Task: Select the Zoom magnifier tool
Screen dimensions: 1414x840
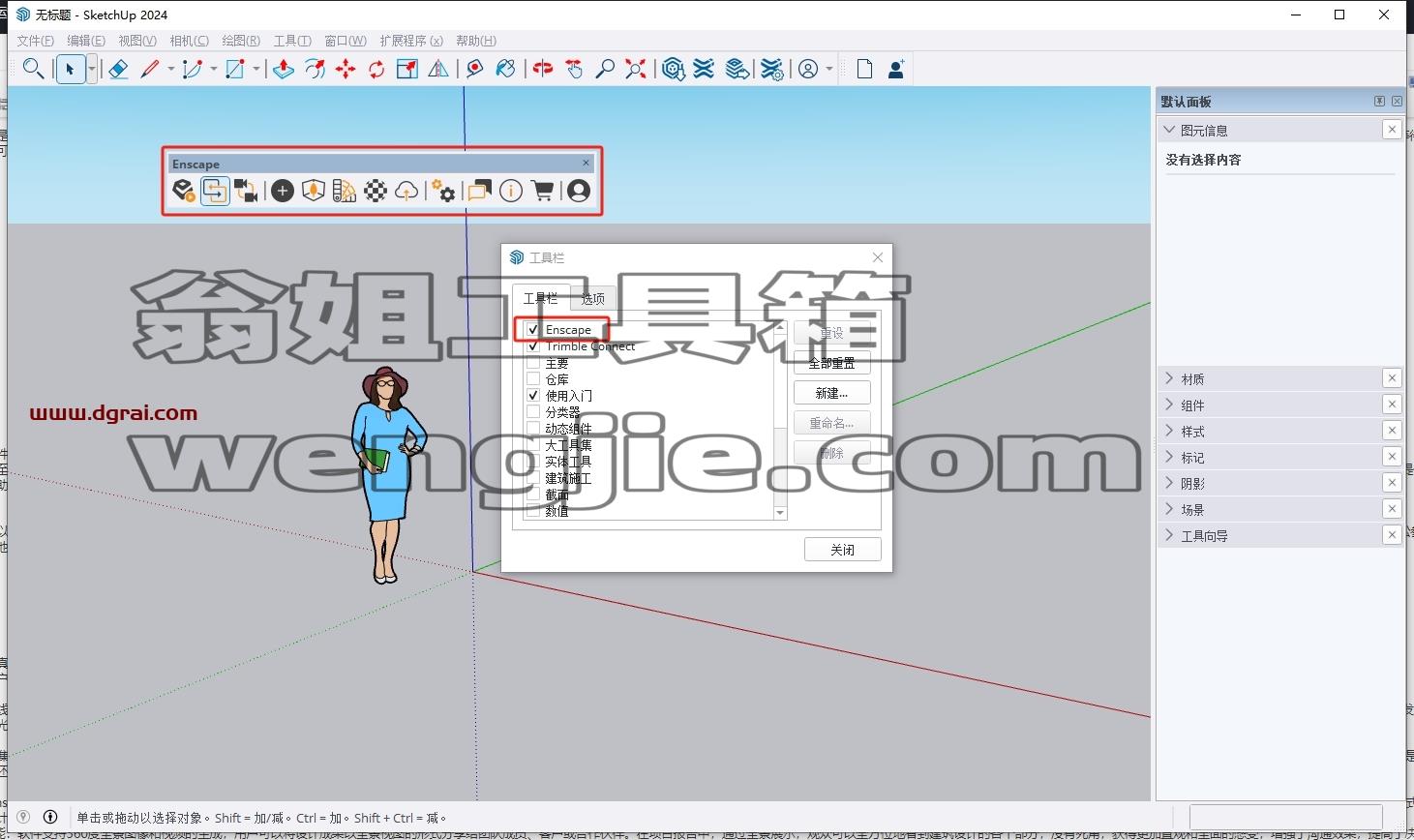Action: pyautogui.click(x=605, y=69)
